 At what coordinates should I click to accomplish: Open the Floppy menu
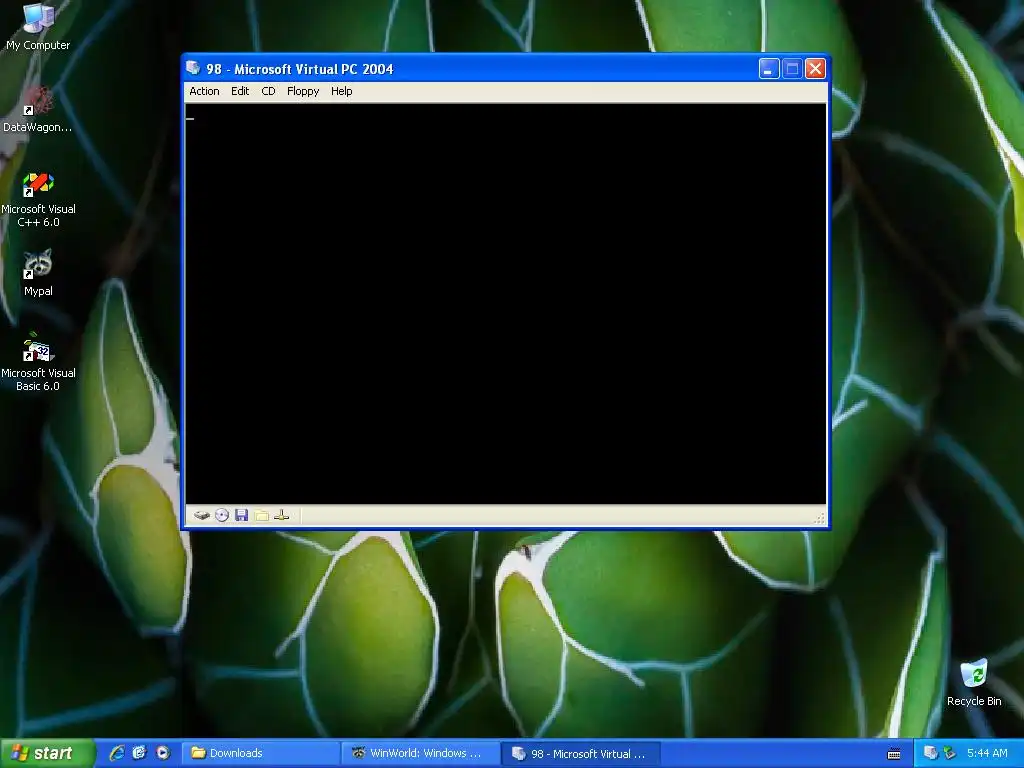click(x=303, y=91)
